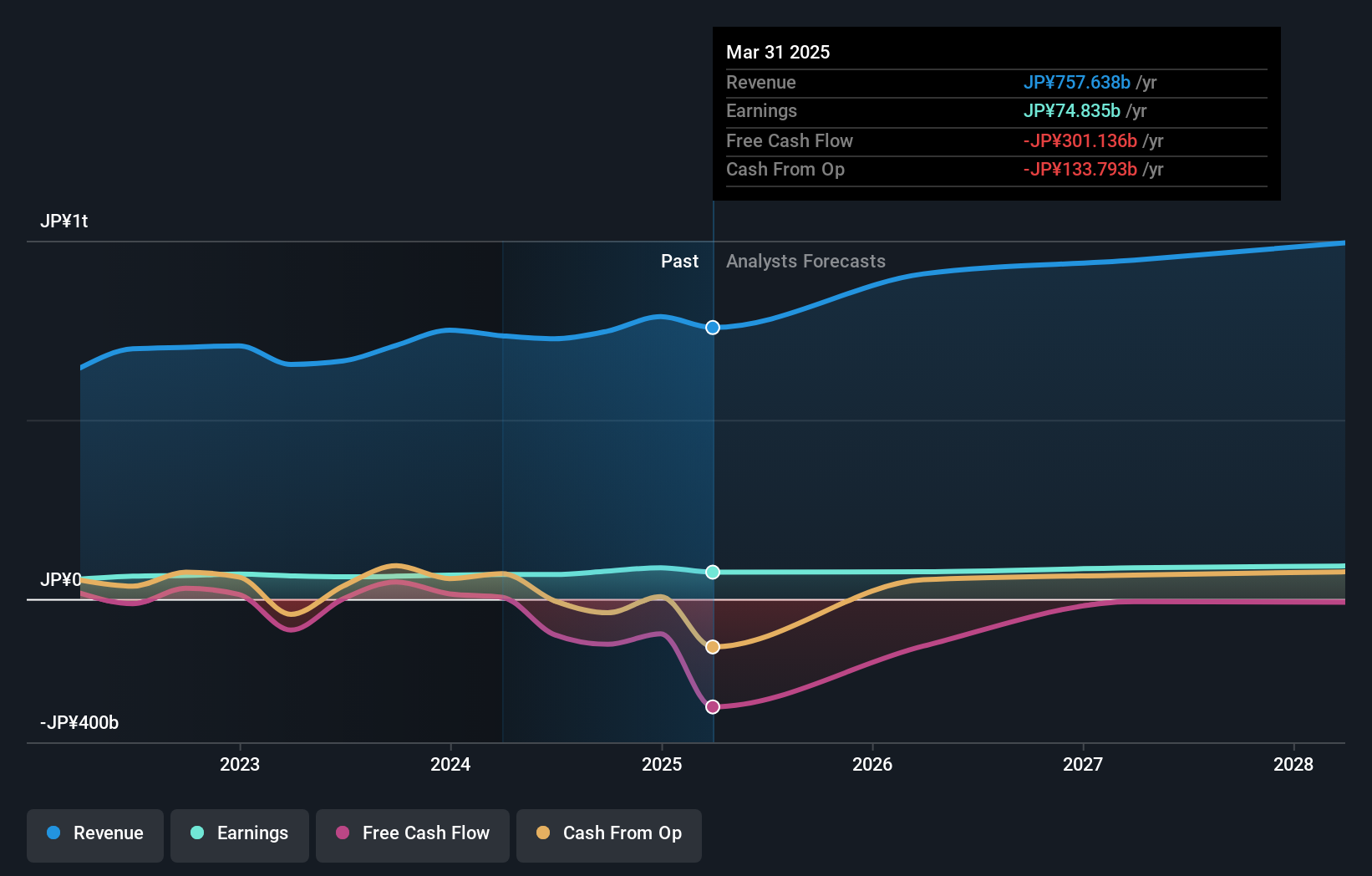1372x876 pixels.
Task: Click the JP¥1t y-axis label
Action: (64, 221)
